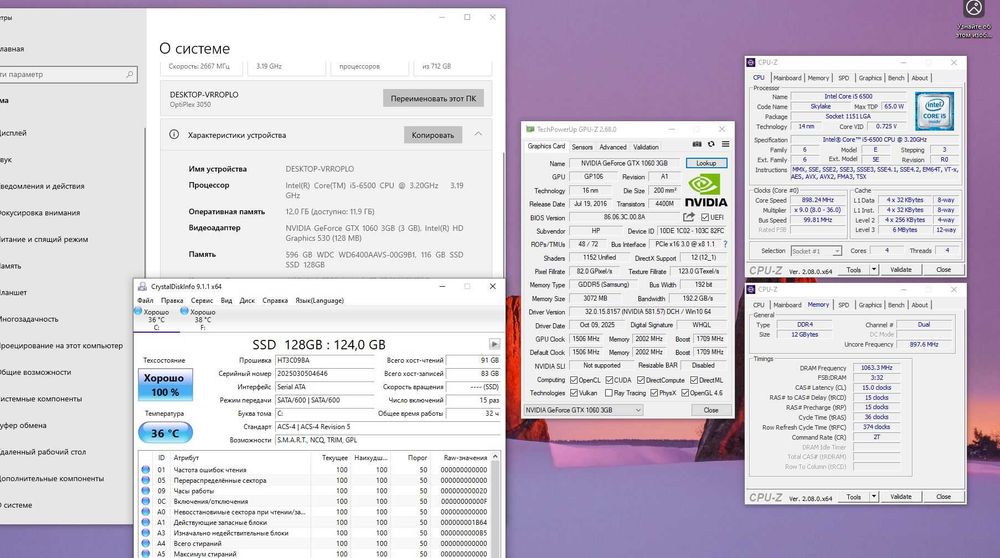Open Tools dropdown arrow in upper CPU-Z window
The image size is (1000, 558).
pos(874,270)
